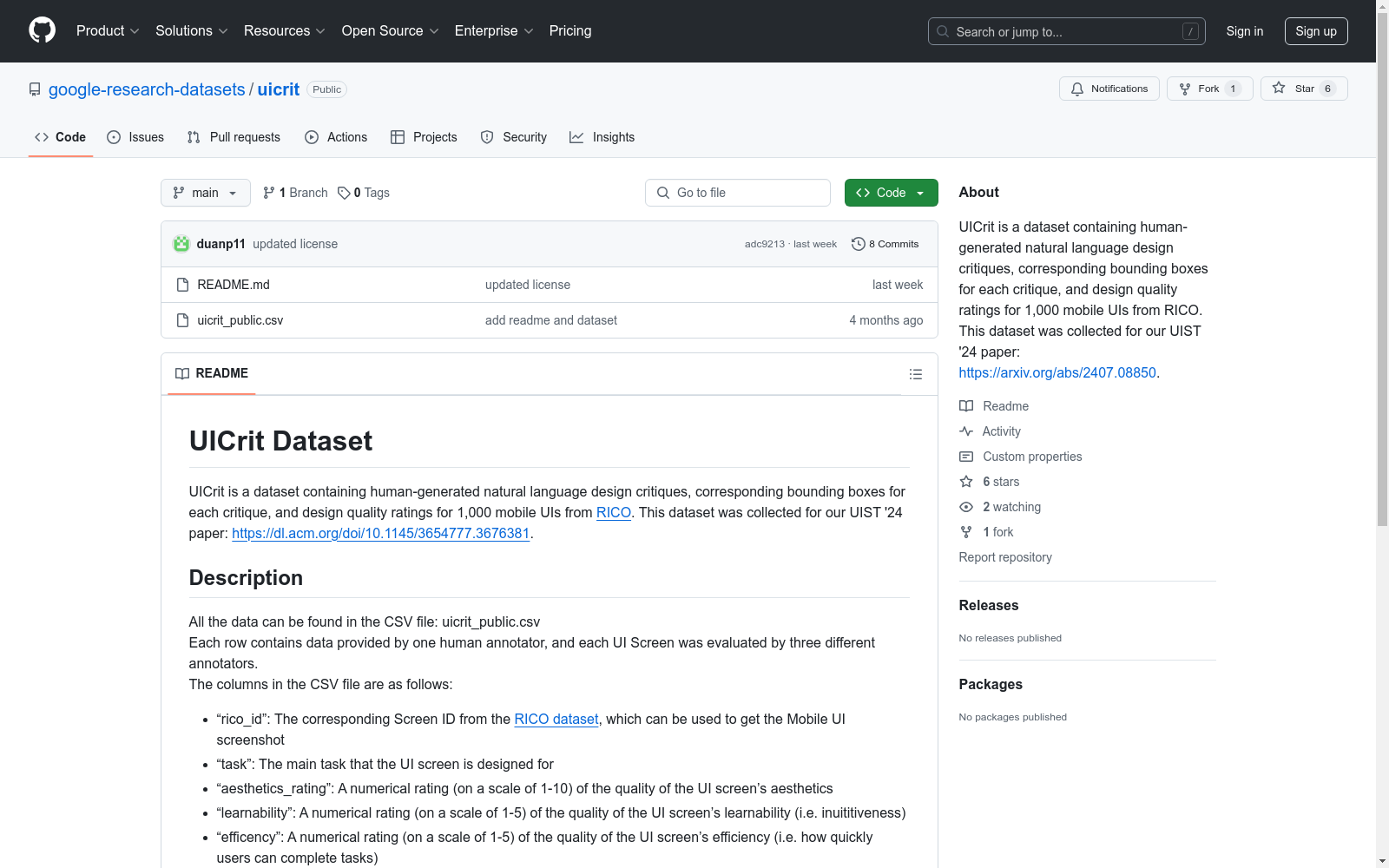Open the Product dropdown menu
This screenshot has height=868, width=1389.
pyautogui.click(x=108, y=30)
